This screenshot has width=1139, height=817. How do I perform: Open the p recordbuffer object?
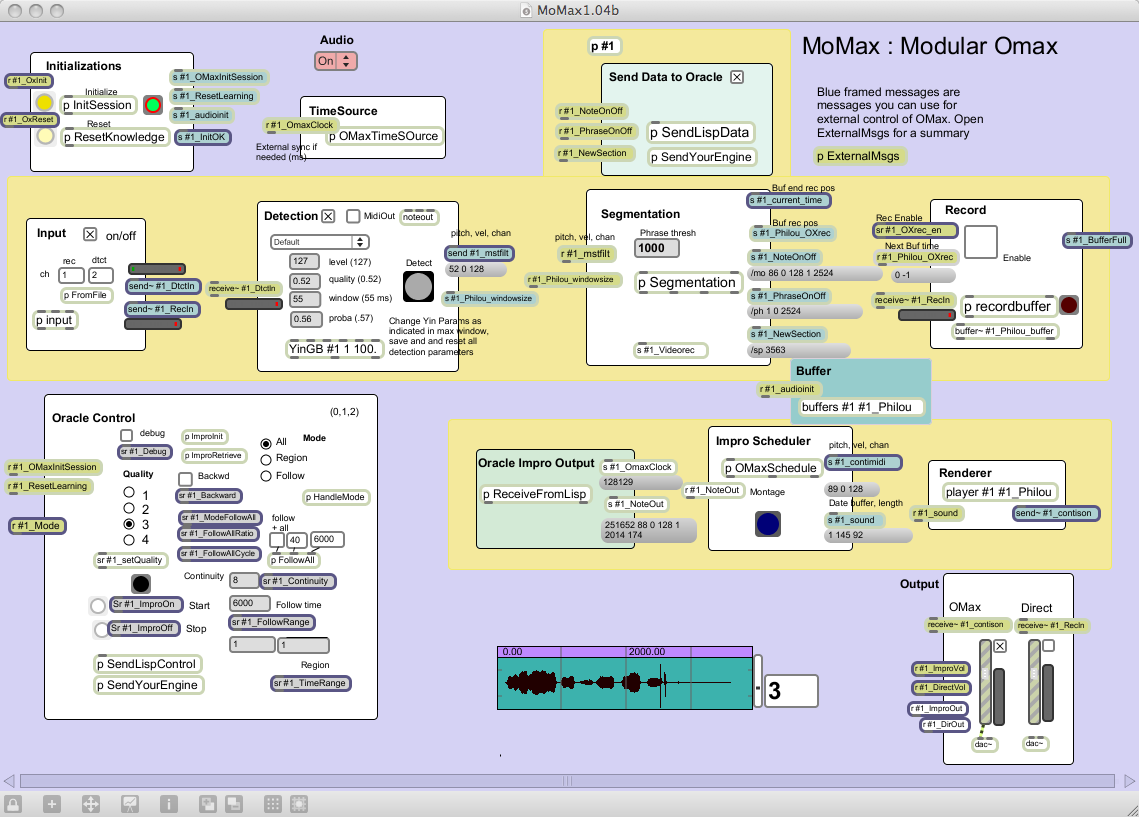pos(1008,306)
